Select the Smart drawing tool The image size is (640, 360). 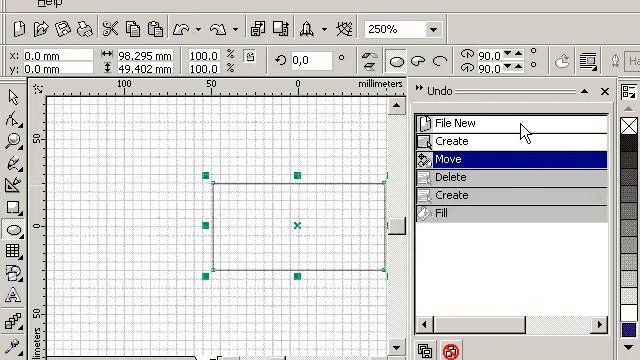click(x=13, y=185)
